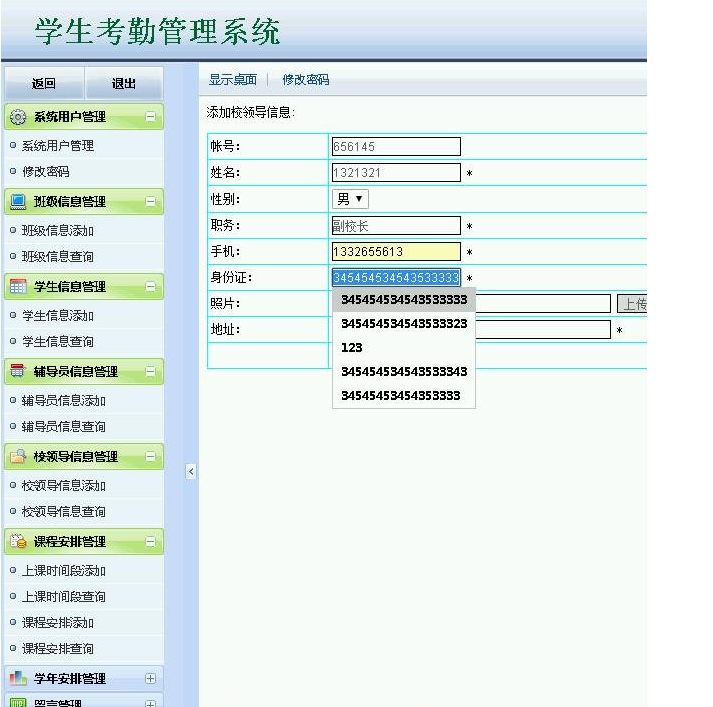The height and width of the screenshot is (707, 713).
Task: Open 辅导员信息添加
Action: click(64, 401)
